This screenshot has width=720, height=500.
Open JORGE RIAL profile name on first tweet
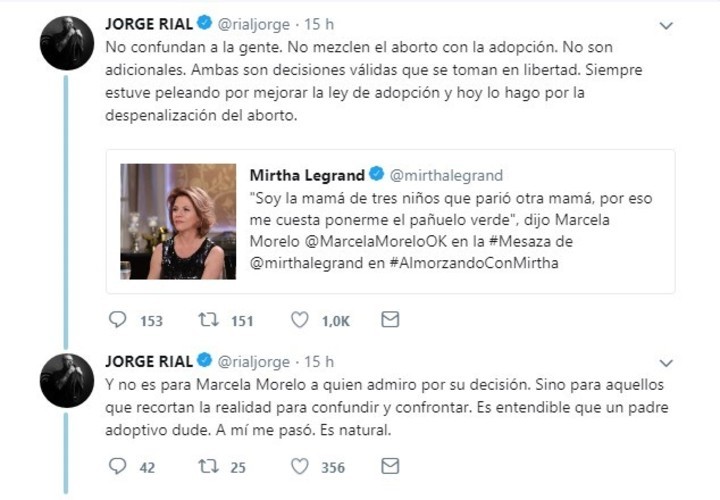[x=148, y=24]
